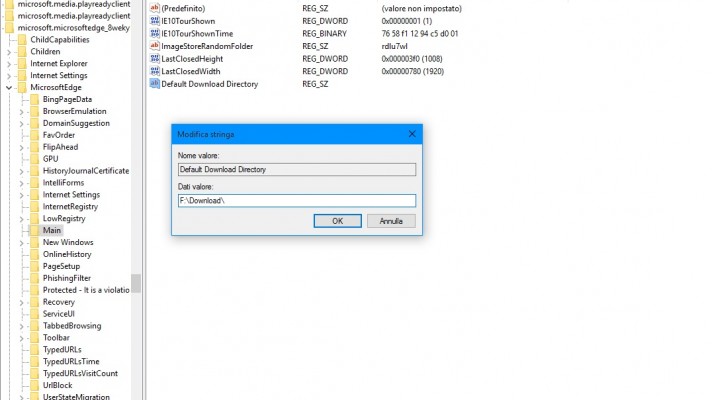The width and height of the screenshot is (712, 400).
Task: Select the PageSetup key
Action: click(61, 266)
